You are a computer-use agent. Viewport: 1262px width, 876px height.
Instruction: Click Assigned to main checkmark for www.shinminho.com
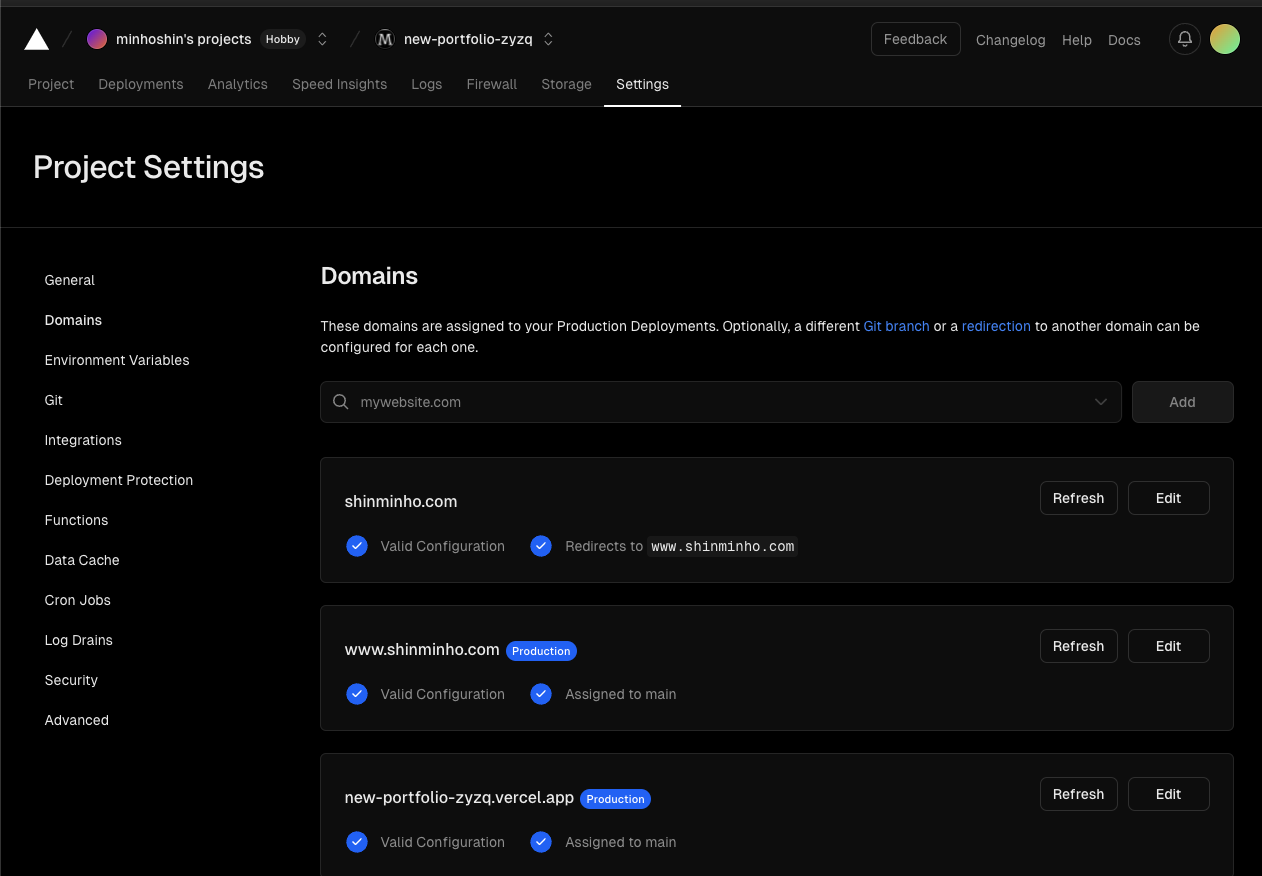tap(541, 694)
